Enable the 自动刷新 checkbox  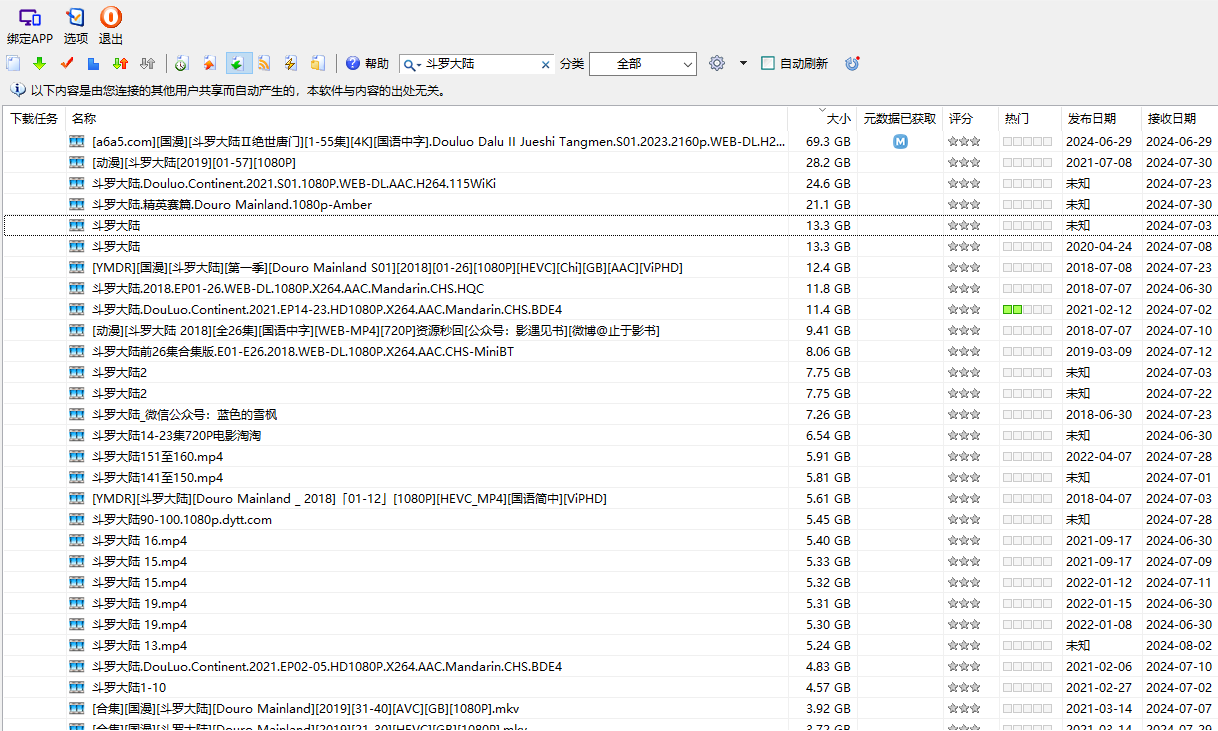(768, 64)
